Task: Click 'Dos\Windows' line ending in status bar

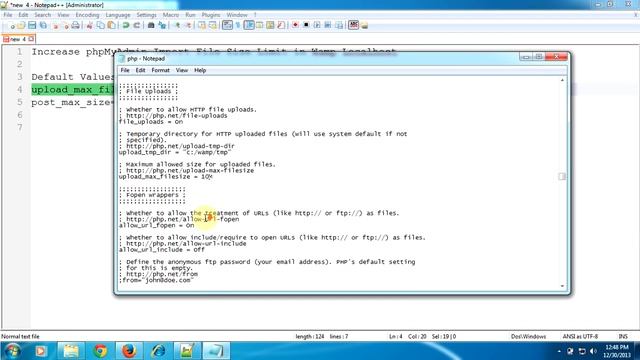Action: pyautogui.click(x=528, y=336)
